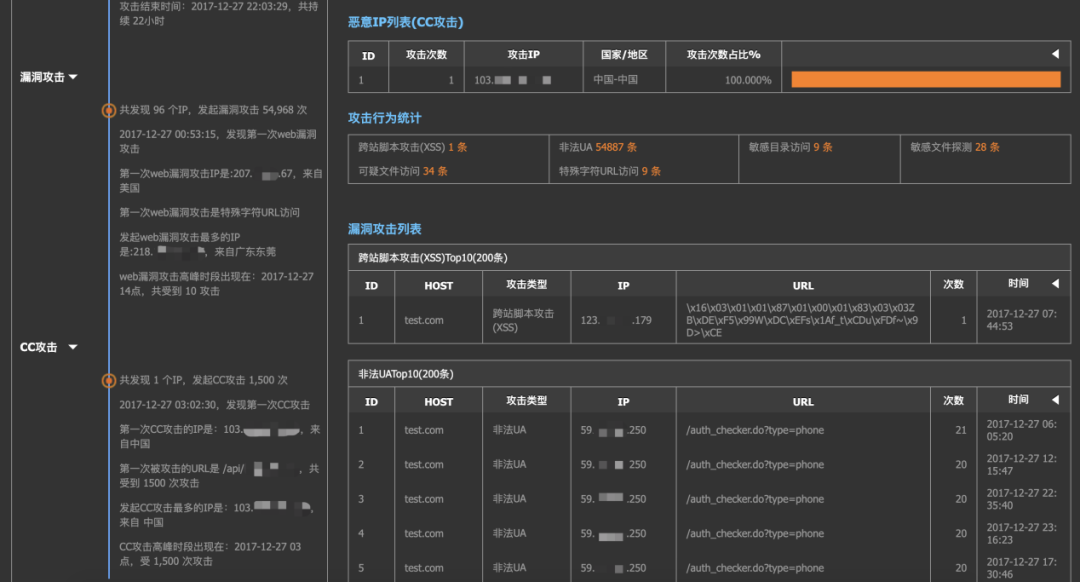Screen dimensions: 1080x582
Task: Open the 跨站脚本攻击(XSS) 1 条 count
Action: [413, 147]
